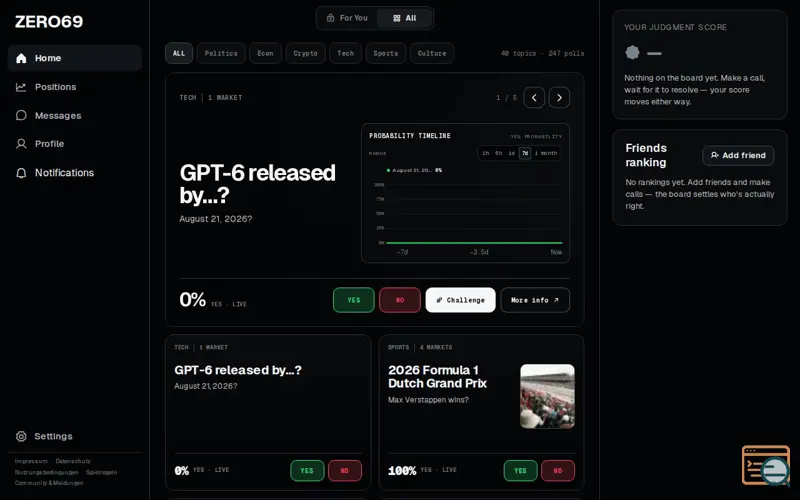Click the 'Friends ranking' heading

point(646,155)
